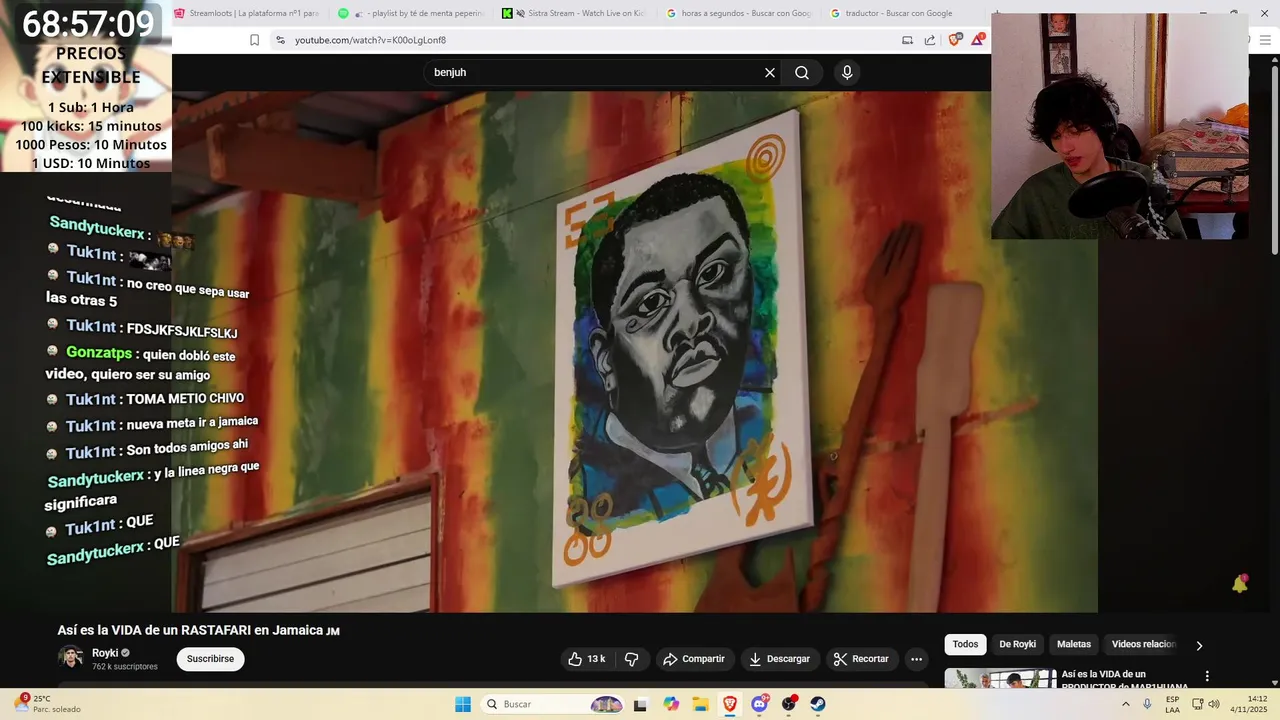Select the Videos relacionados filter chip
The image size is (1280, 720).
[x=1143, y=644]
